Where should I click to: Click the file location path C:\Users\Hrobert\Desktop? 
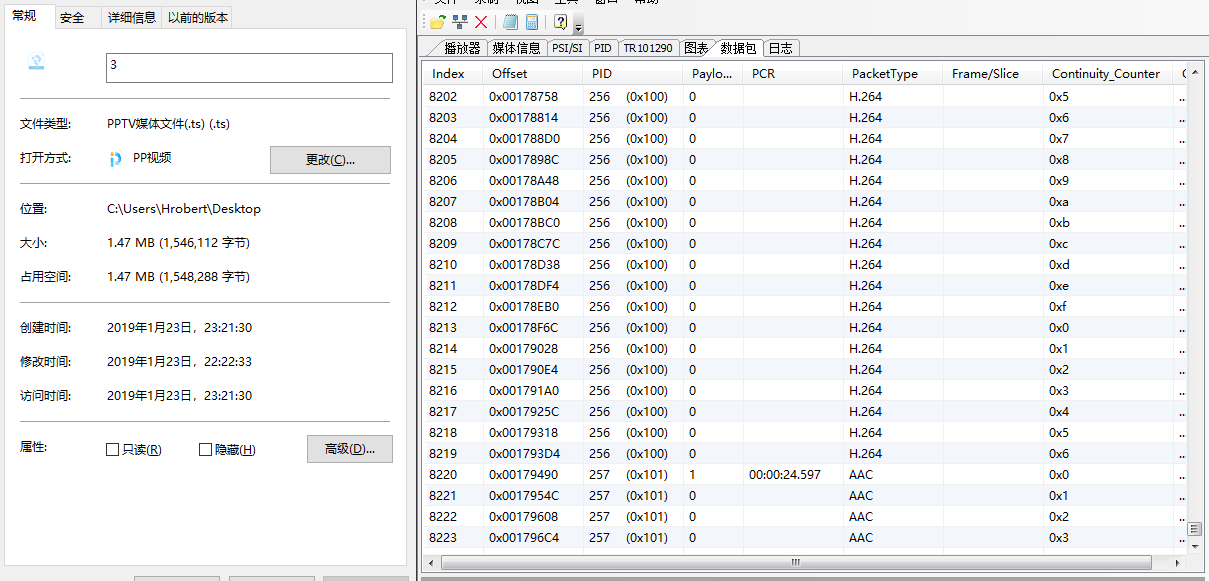click(x=183, y=209)
